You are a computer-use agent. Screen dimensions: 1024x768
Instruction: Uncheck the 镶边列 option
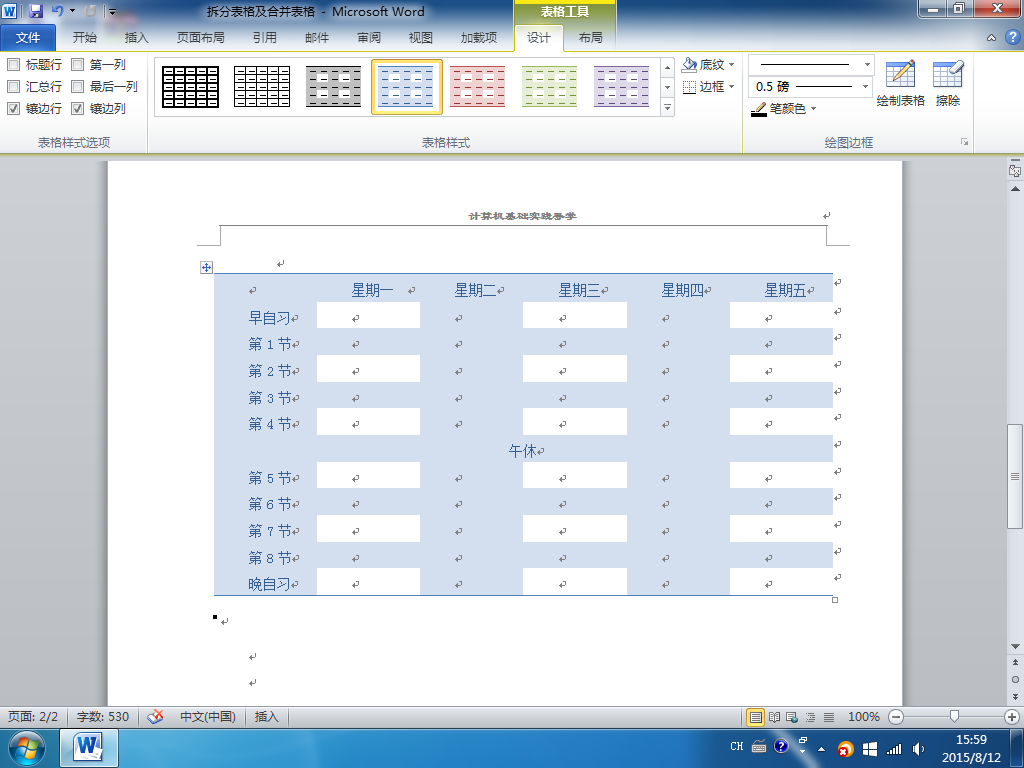[x=78, y=108]
